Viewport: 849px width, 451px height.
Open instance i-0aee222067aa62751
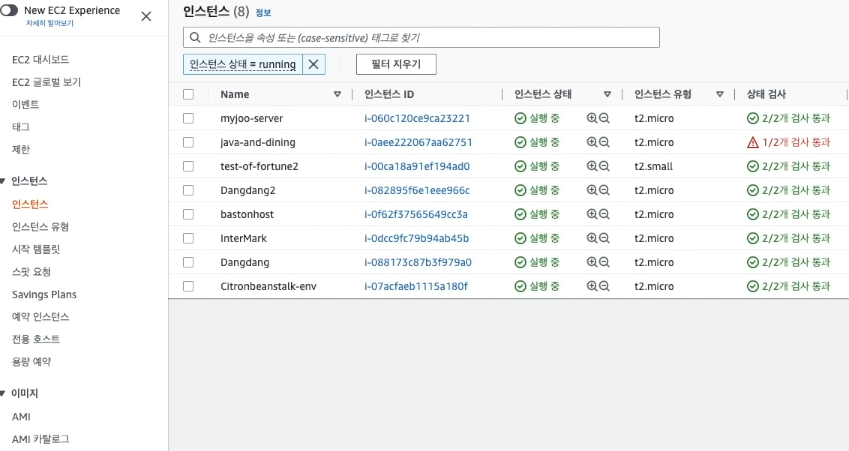[418, 142]
